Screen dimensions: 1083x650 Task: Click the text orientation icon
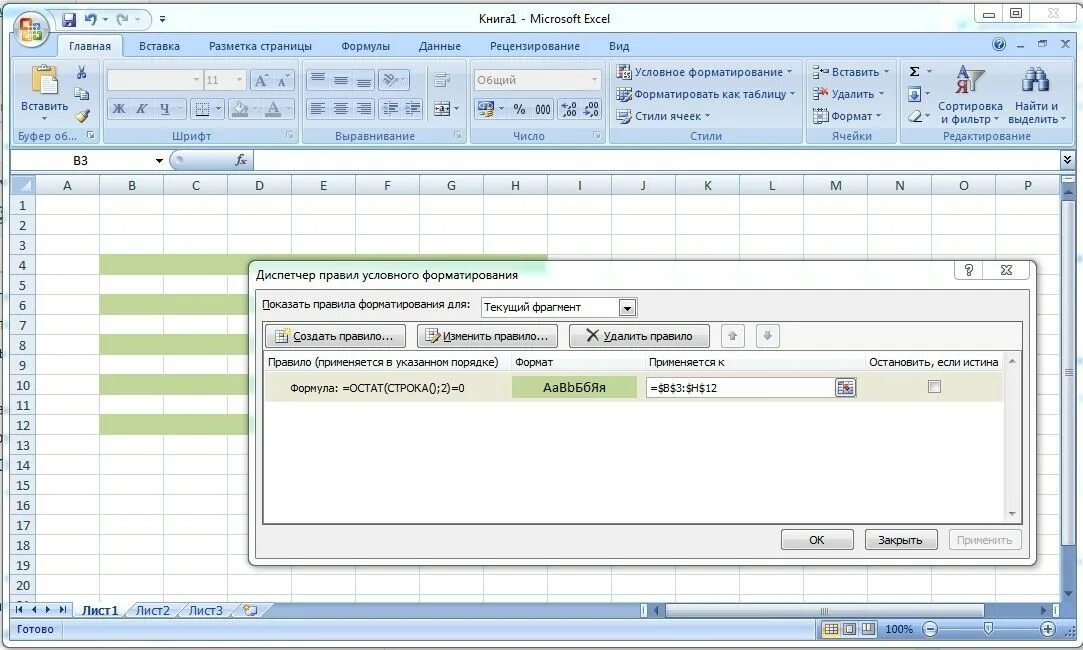point(390,80)
